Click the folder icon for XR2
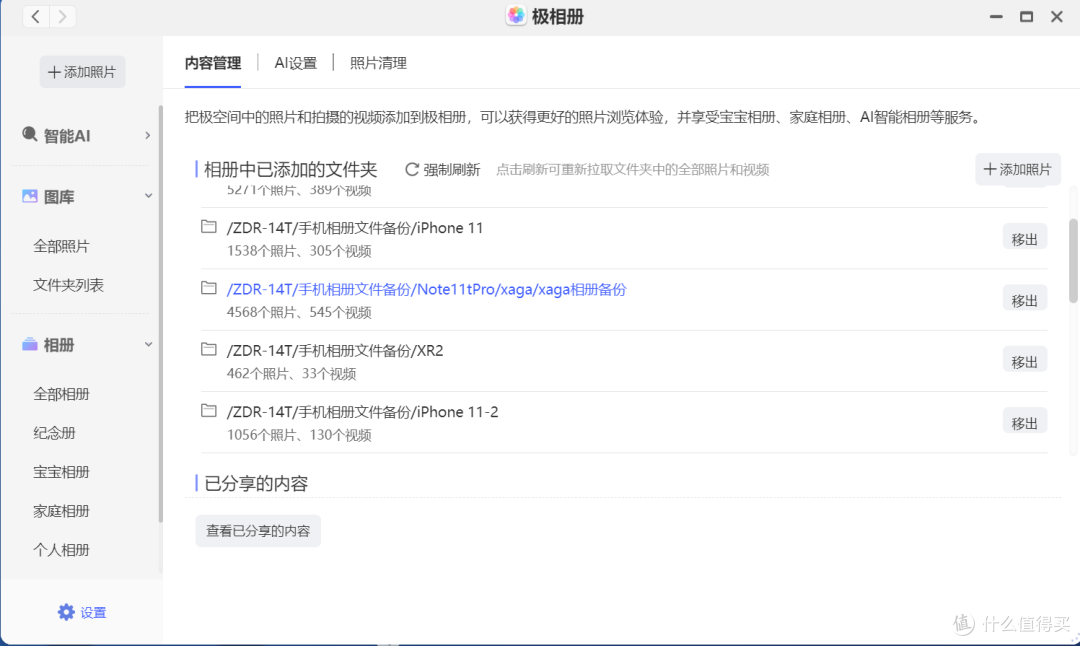Image resolution: width=1080 pixels, height=646 pixels. [x=209, y=349]
